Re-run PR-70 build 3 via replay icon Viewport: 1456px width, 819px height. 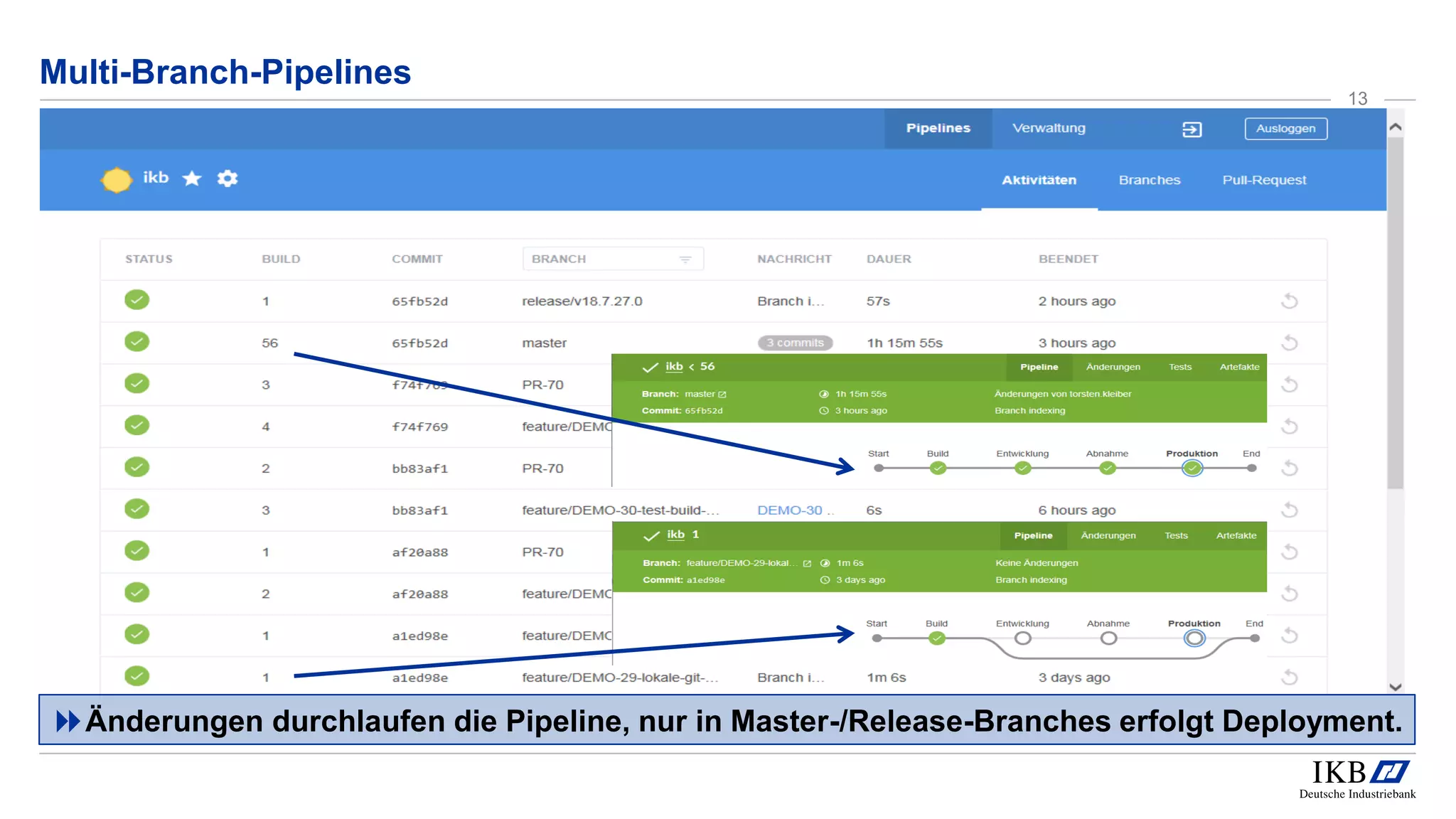click(x=1290, y=385)
